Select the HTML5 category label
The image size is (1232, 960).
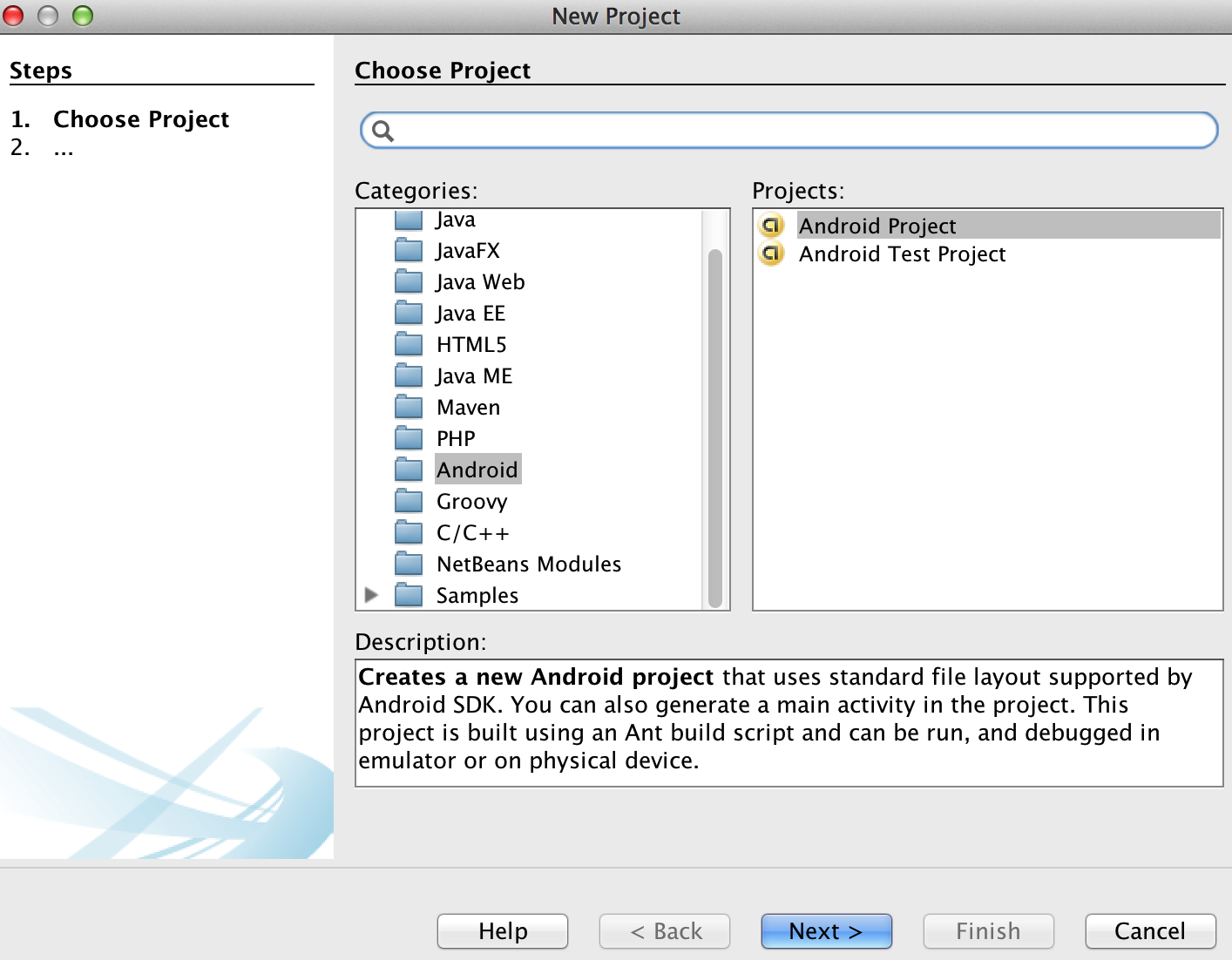click(x=471, y=345)
